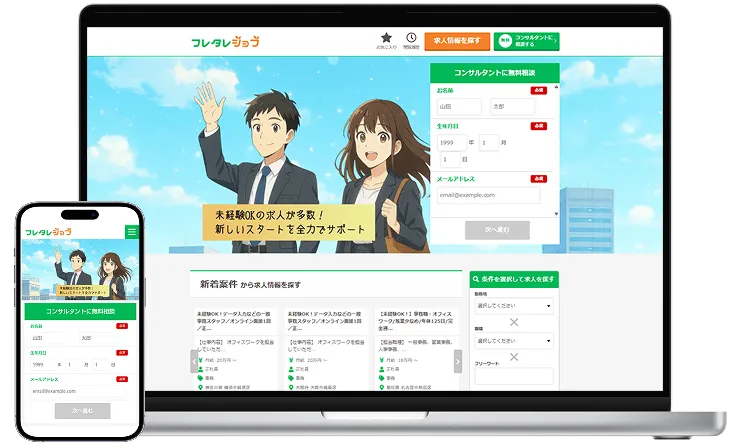
Task: Expand the 勤務地 location dropdown
Action: [x=513, y=306]
